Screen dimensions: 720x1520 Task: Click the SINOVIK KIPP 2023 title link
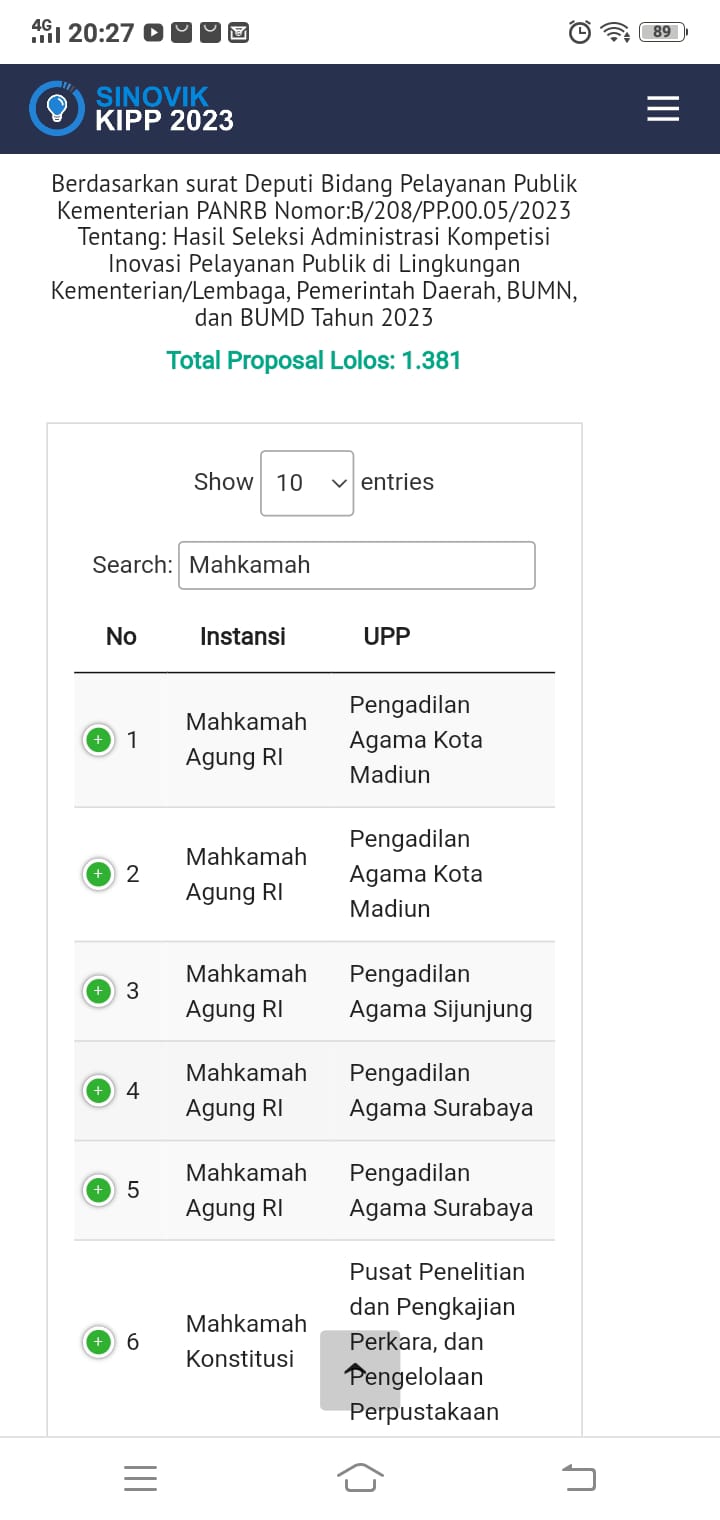[x=165, y=109]
